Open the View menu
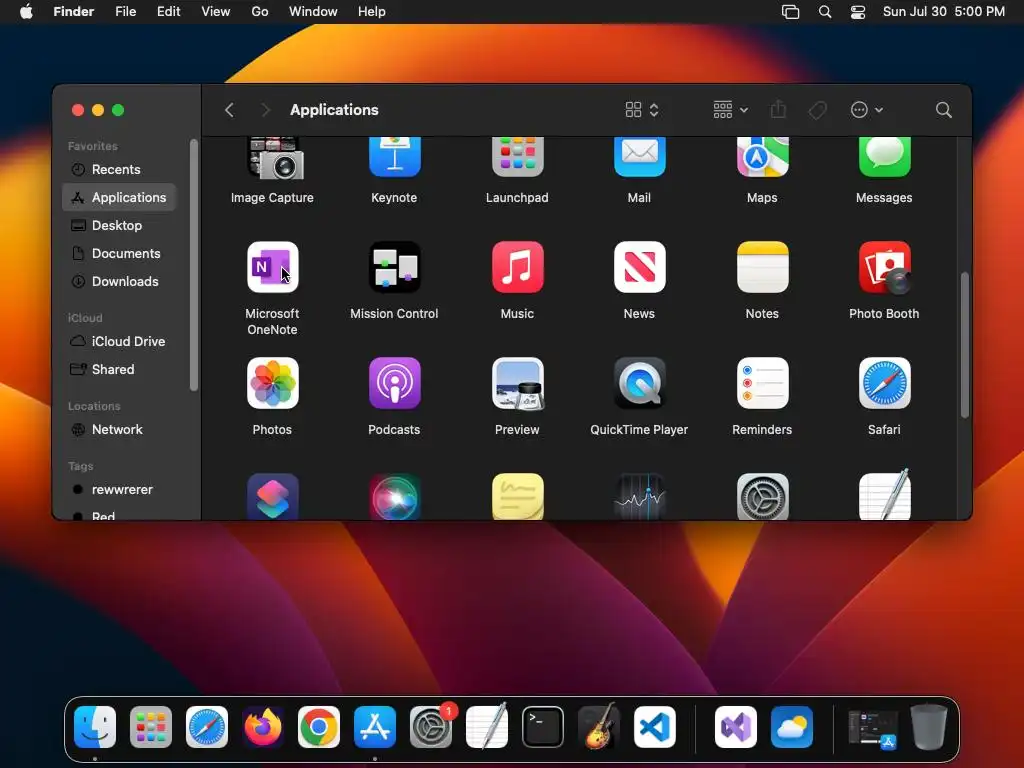This screenshot has width=1024, height=768. click(x=216, y=12)
